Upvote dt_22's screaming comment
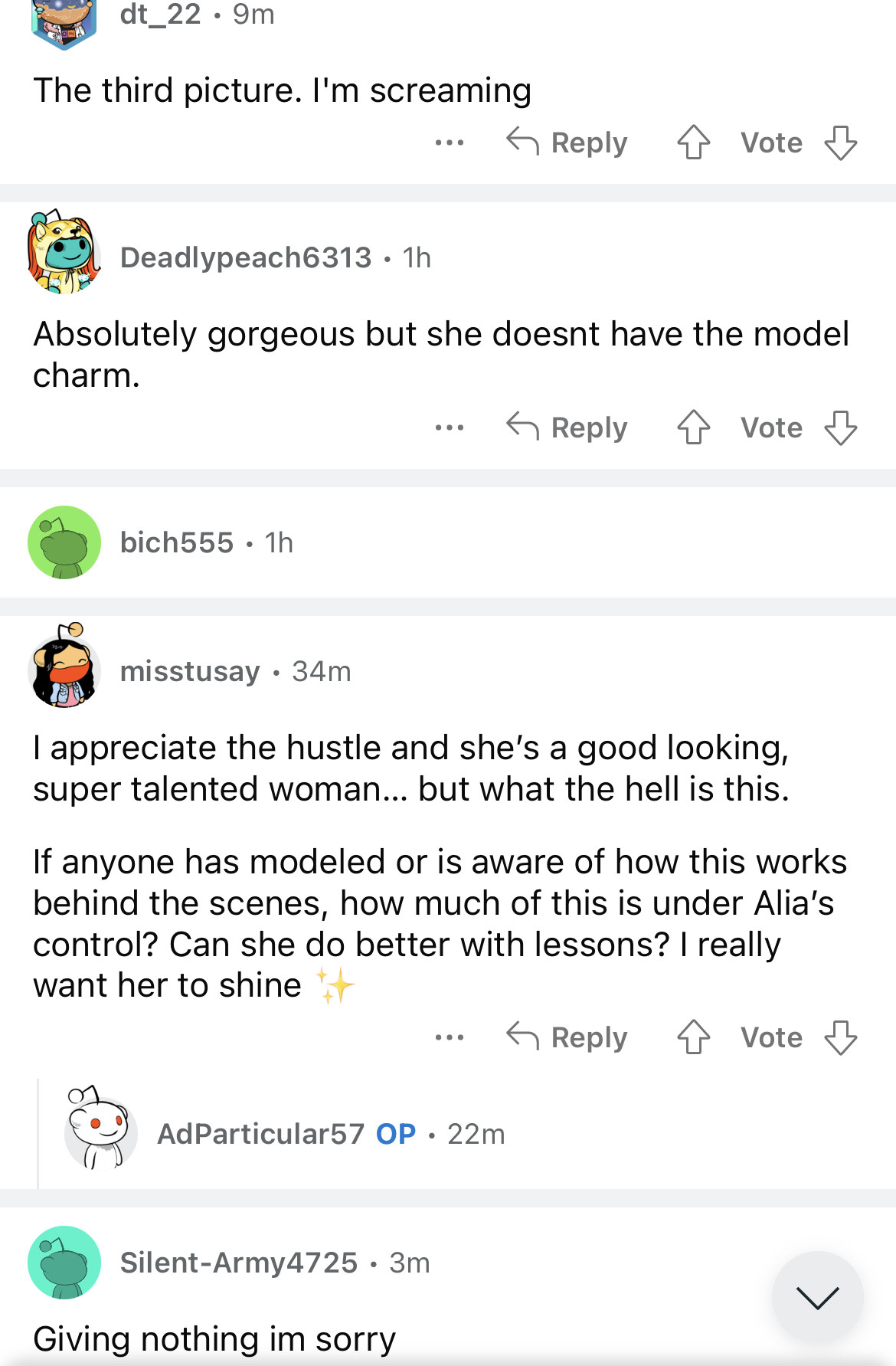The height and width of the screenshot is (1366, 896). 693,142
